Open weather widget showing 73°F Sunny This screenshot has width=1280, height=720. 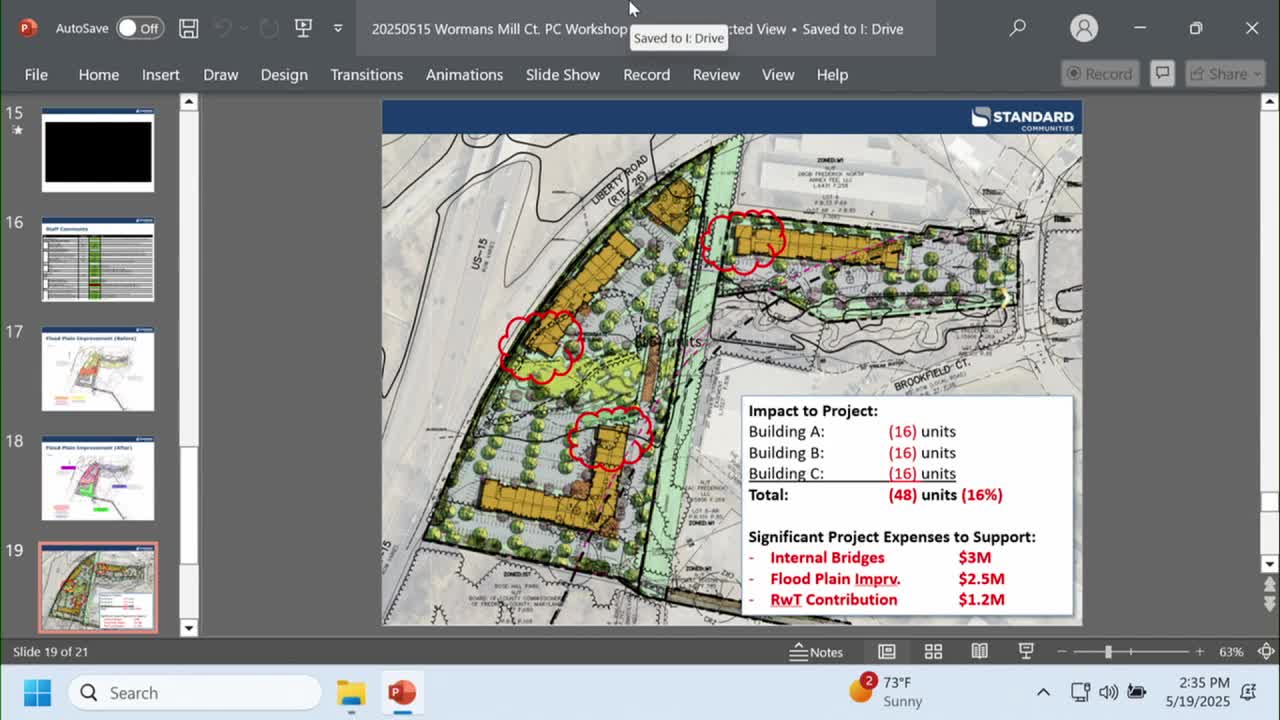tap(887, 692)
